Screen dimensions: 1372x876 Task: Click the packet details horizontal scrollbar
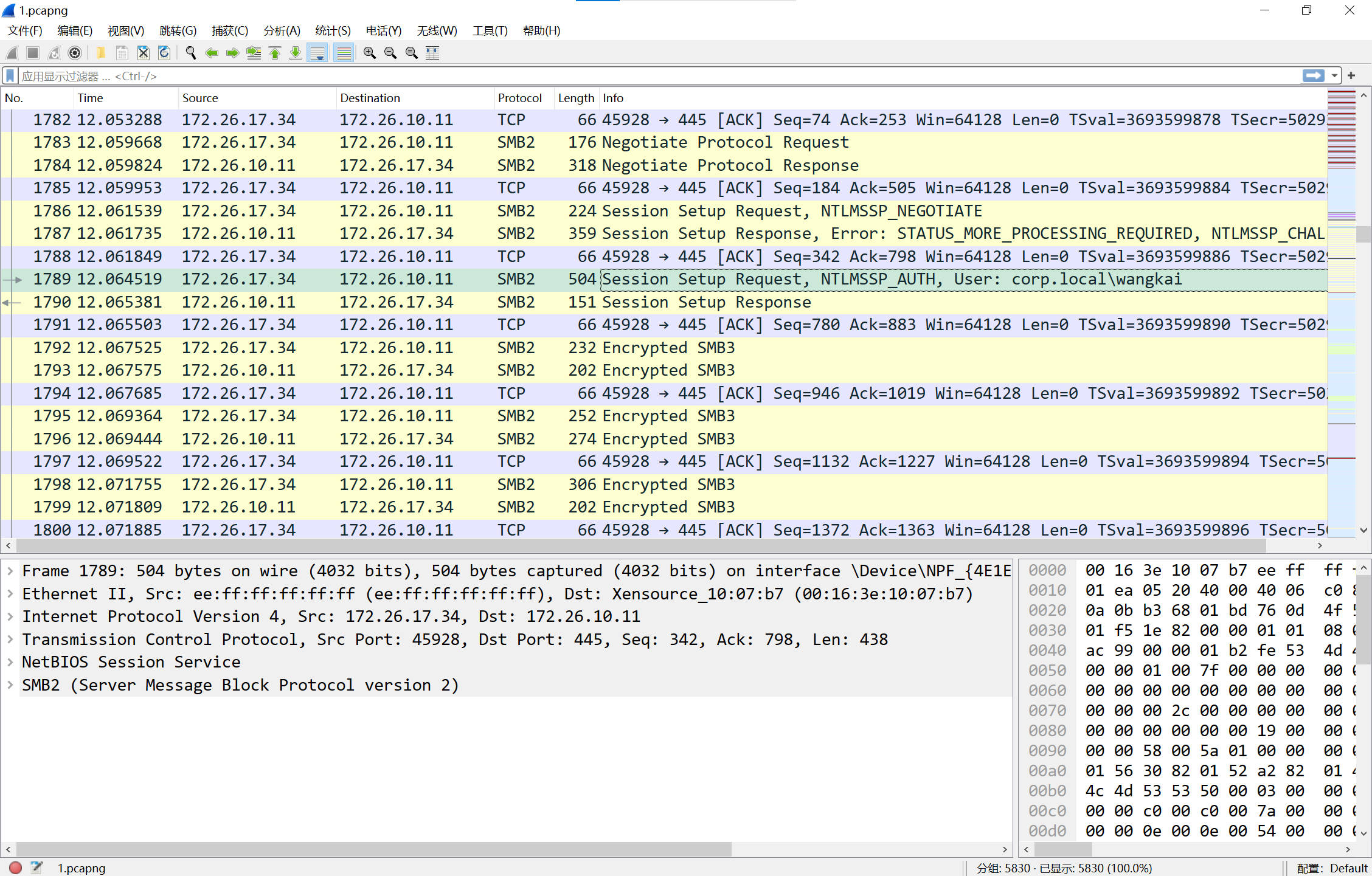click(373, 849)
